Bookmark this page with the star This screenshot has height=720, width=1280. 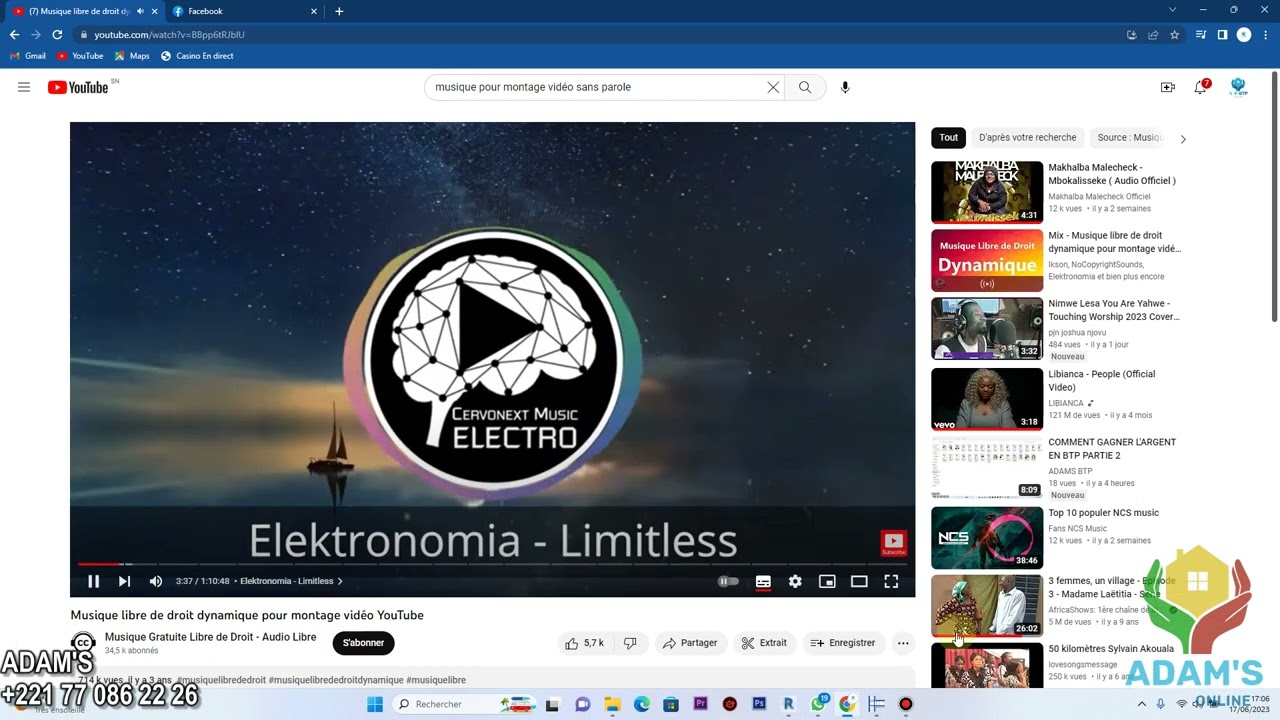point(1175,34)
